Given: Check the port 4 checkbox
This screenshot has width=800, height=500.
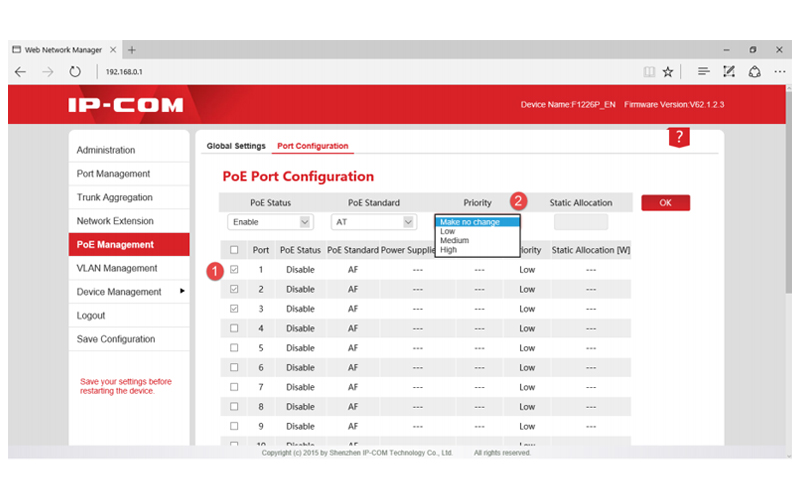Looking at the screenshot, I should click(234, 328).
